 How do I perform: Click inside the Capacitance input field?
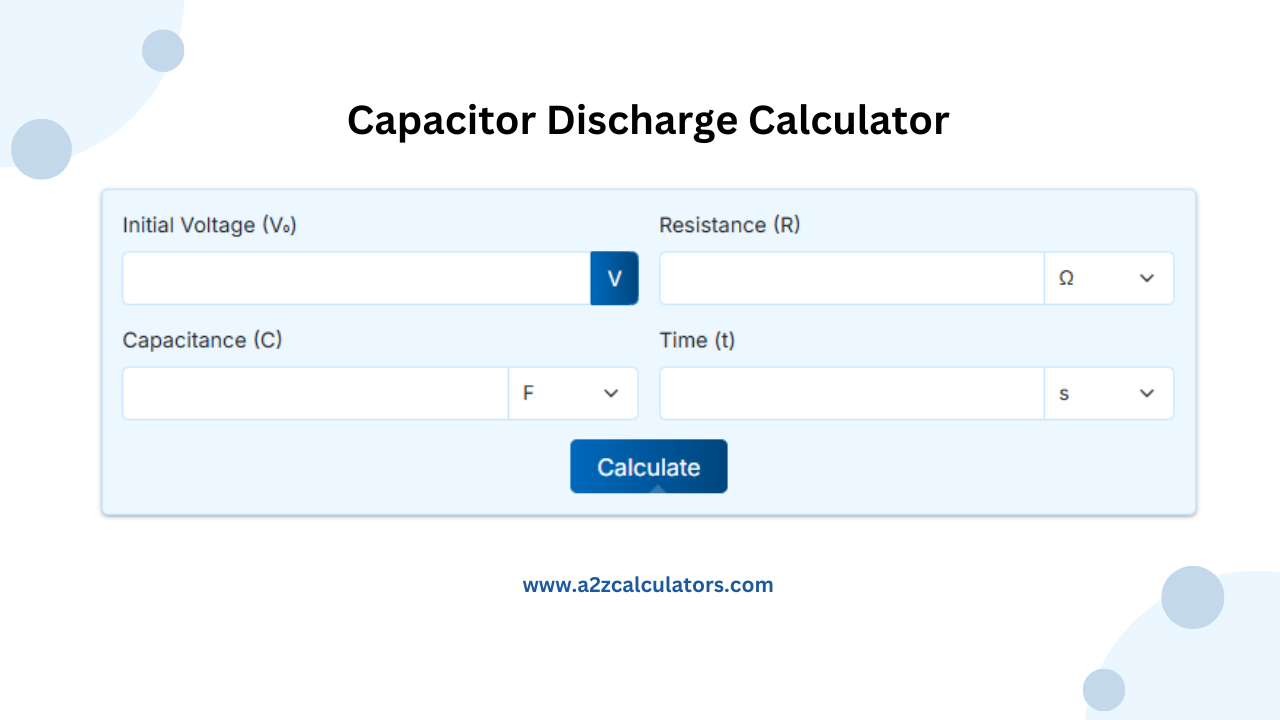pos(315,393)
